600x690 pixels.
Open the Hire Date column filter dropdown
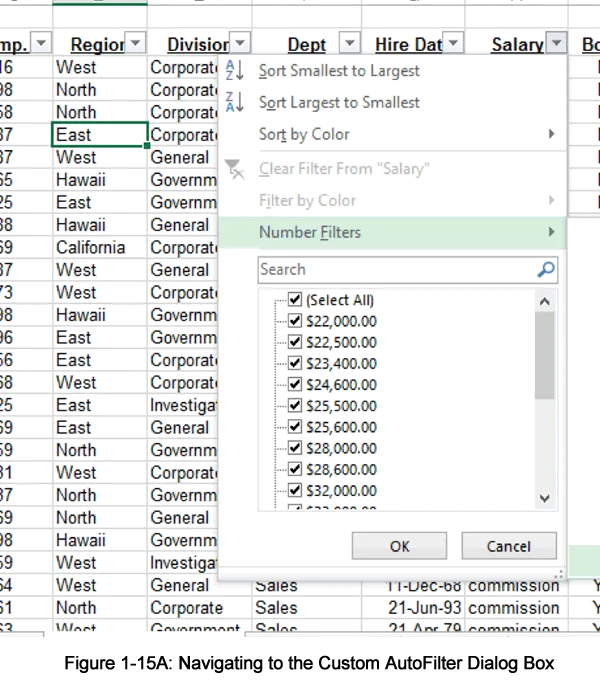click(x=453, y=44)
